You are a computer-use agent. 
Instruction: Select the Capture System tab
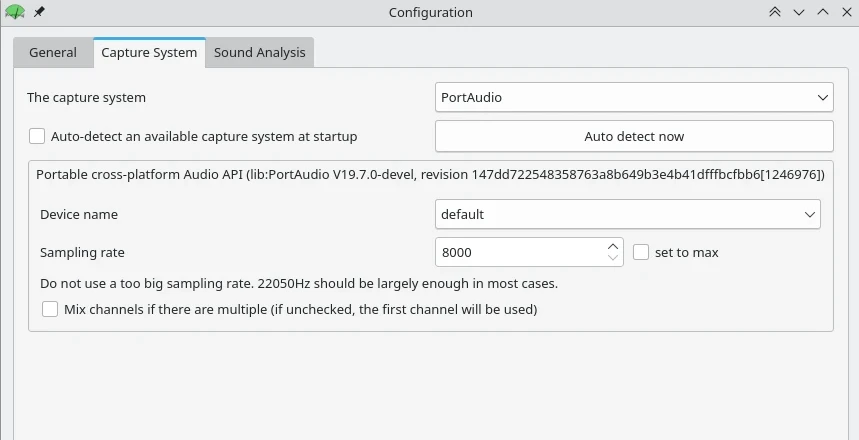point(149,53)
